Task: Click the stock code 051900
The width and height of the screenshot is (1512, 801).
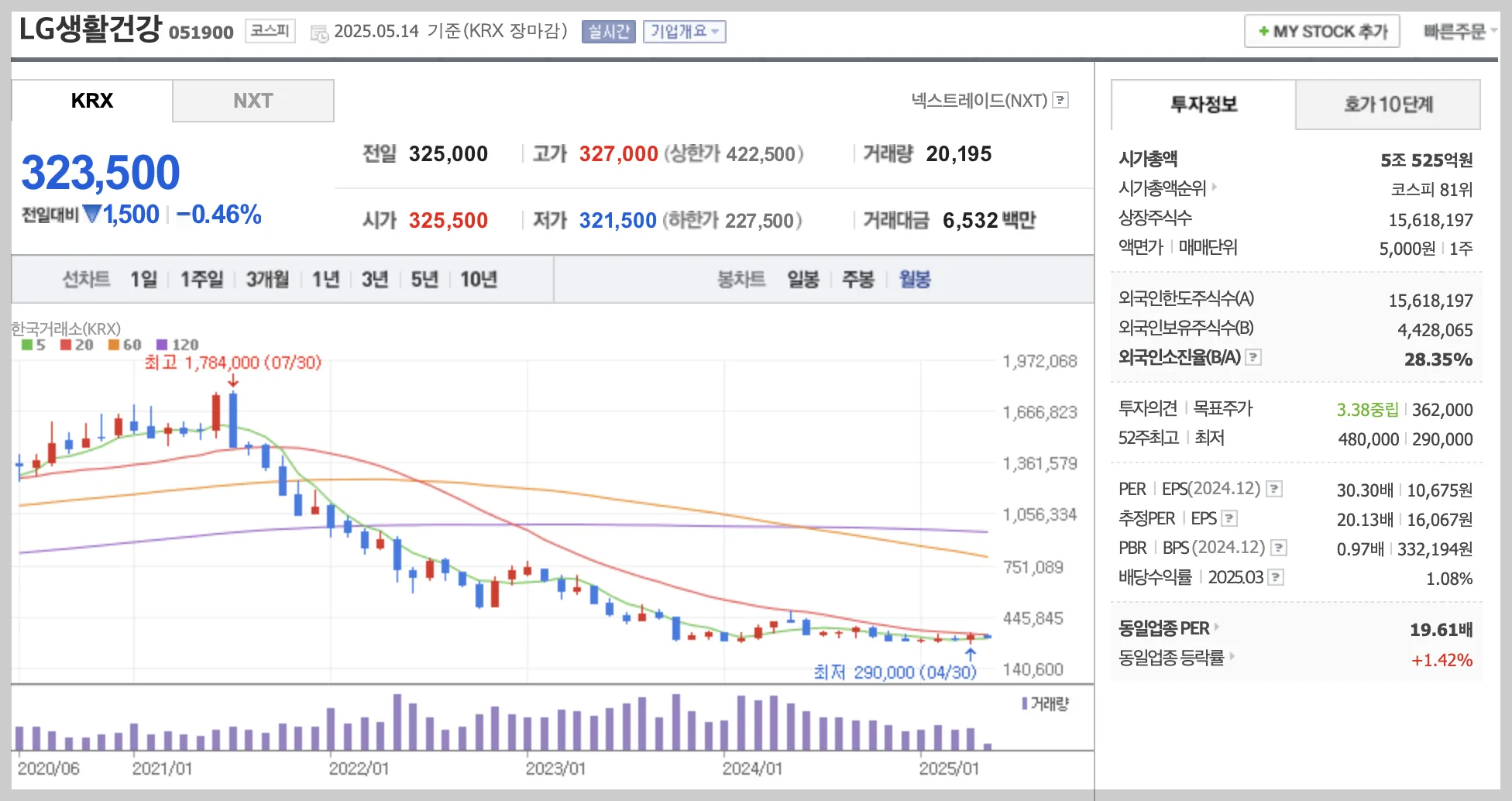Action: (x=201, y=33)
